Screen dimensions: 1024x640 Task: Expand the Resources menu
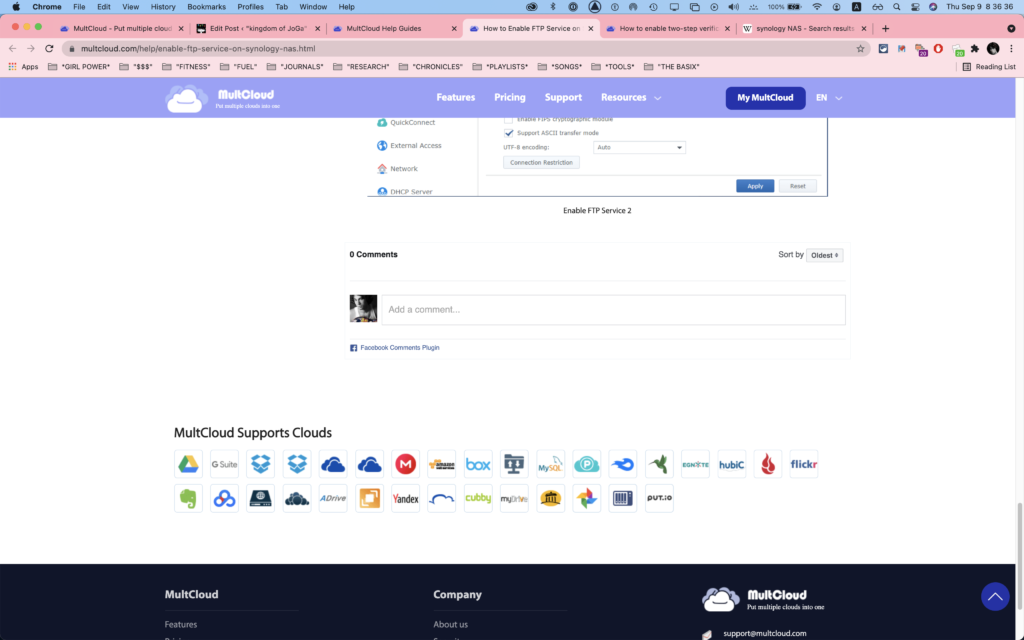(631, 97)
